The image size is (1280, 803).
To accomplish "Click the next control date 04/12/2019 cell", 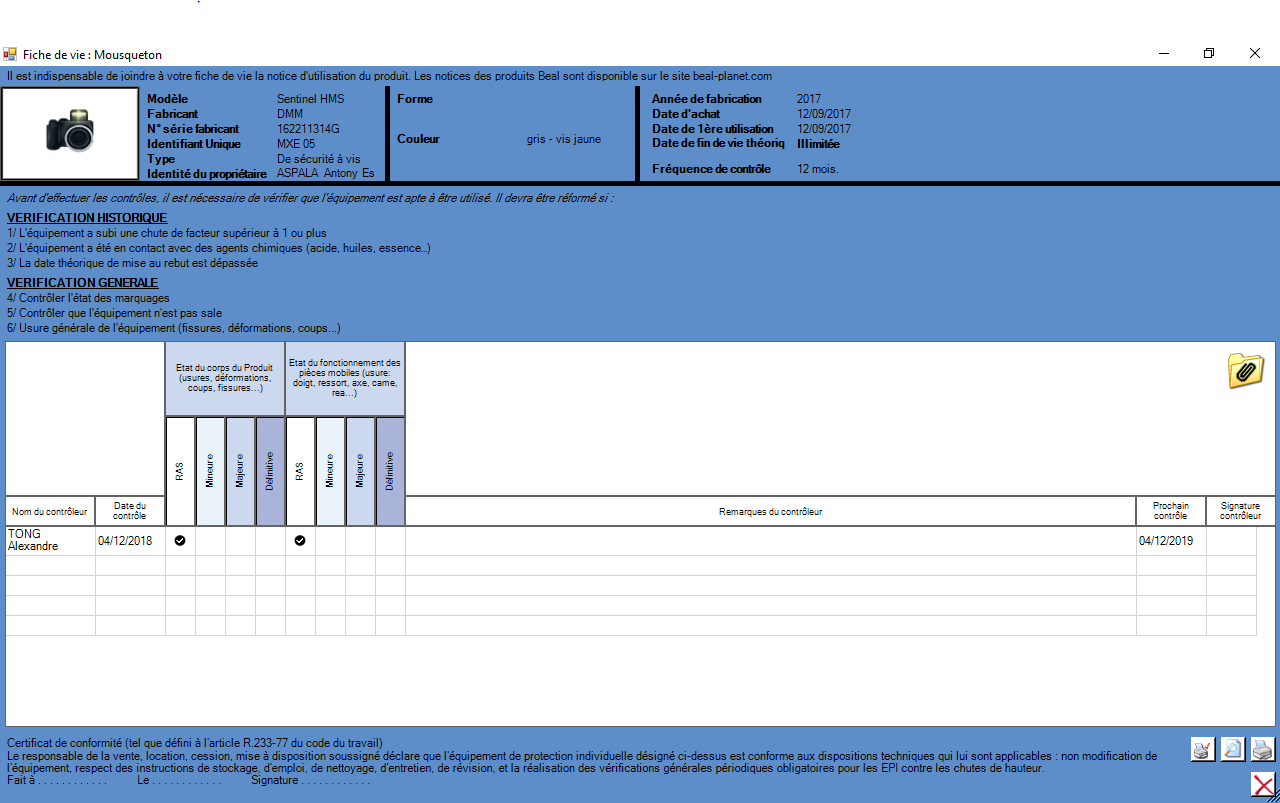I will 1170,541.
